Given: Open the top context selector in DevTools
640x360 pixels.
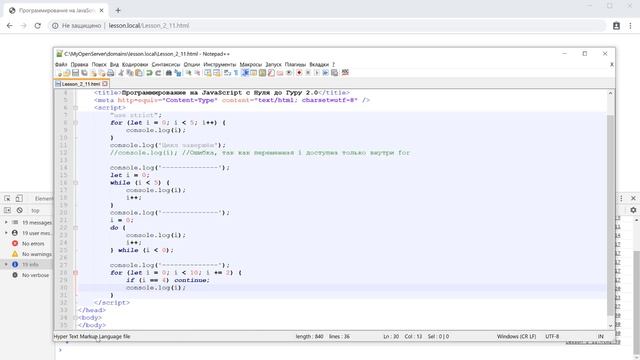Looking at the screenshot, I should coord(36,211).
